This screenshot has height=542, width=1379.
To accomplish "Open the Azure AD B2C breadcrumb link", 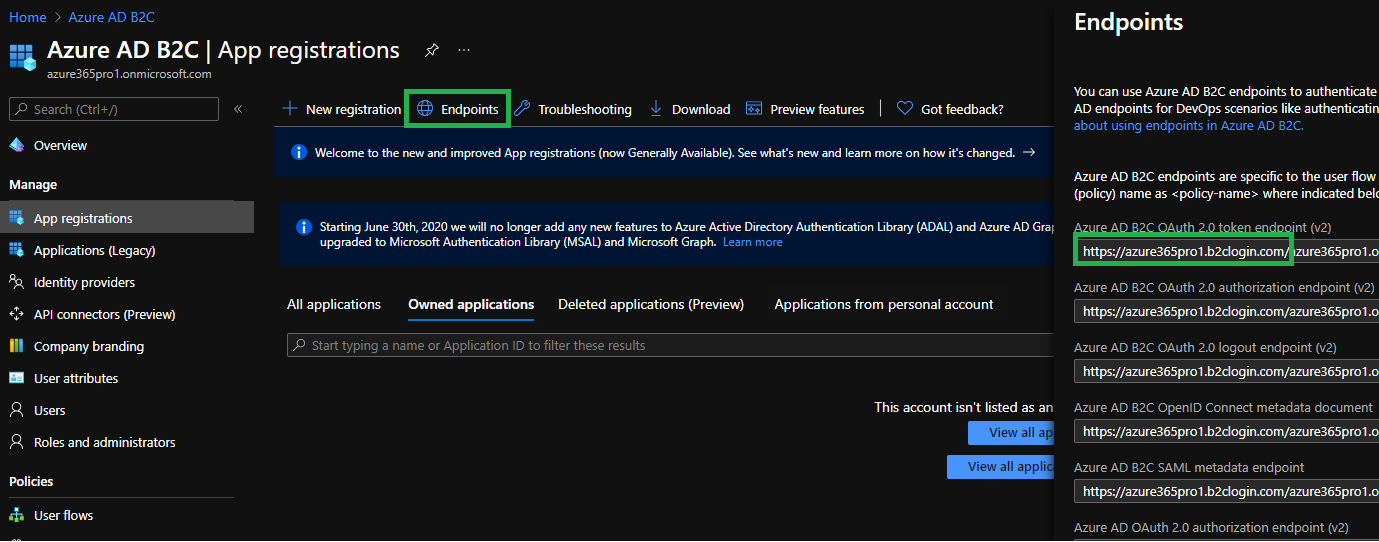I will (x=112, y=17).
